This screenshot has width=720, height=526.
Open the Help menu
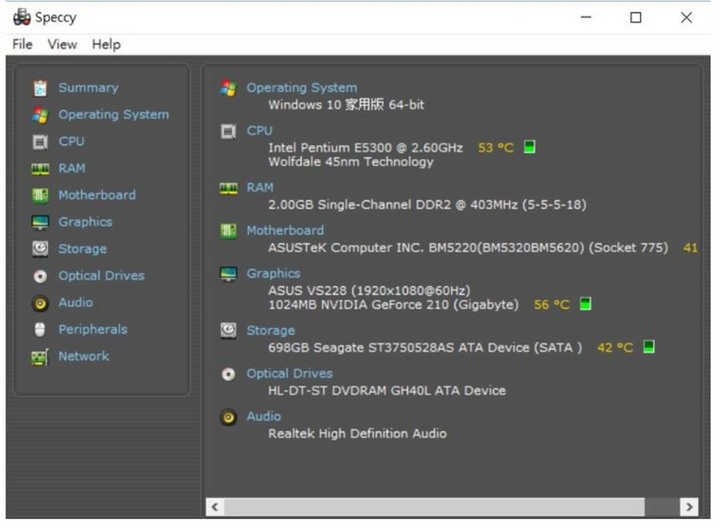tap(106, 45)
